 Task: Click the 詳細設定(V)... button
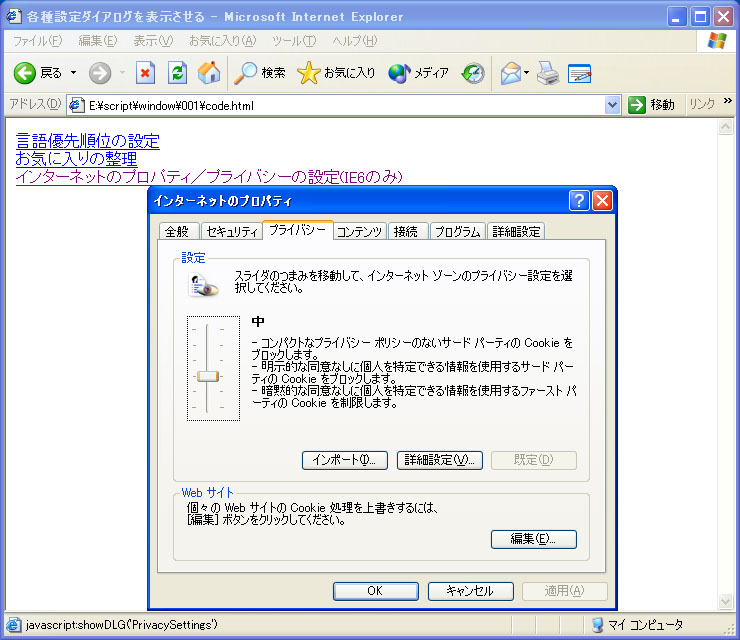(439, 460)
